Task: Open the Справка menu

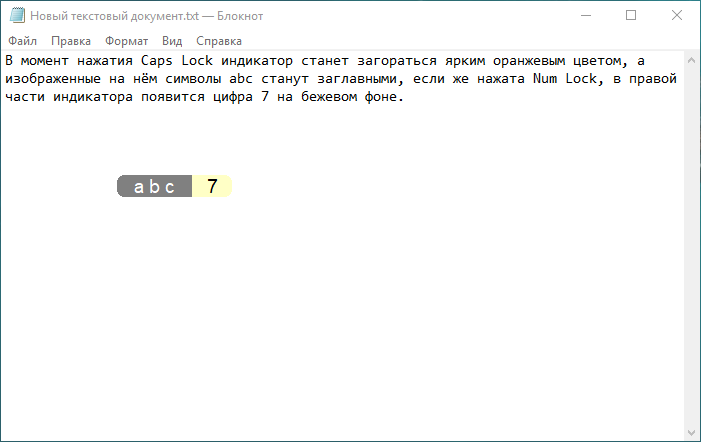Action: point(219,41)
